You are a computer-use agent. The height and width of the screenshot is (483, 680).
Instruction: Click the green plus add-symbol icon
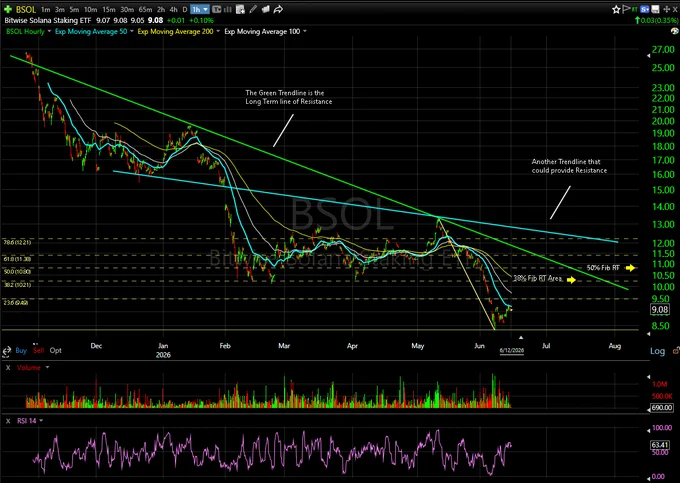click(x=8, y=9)
